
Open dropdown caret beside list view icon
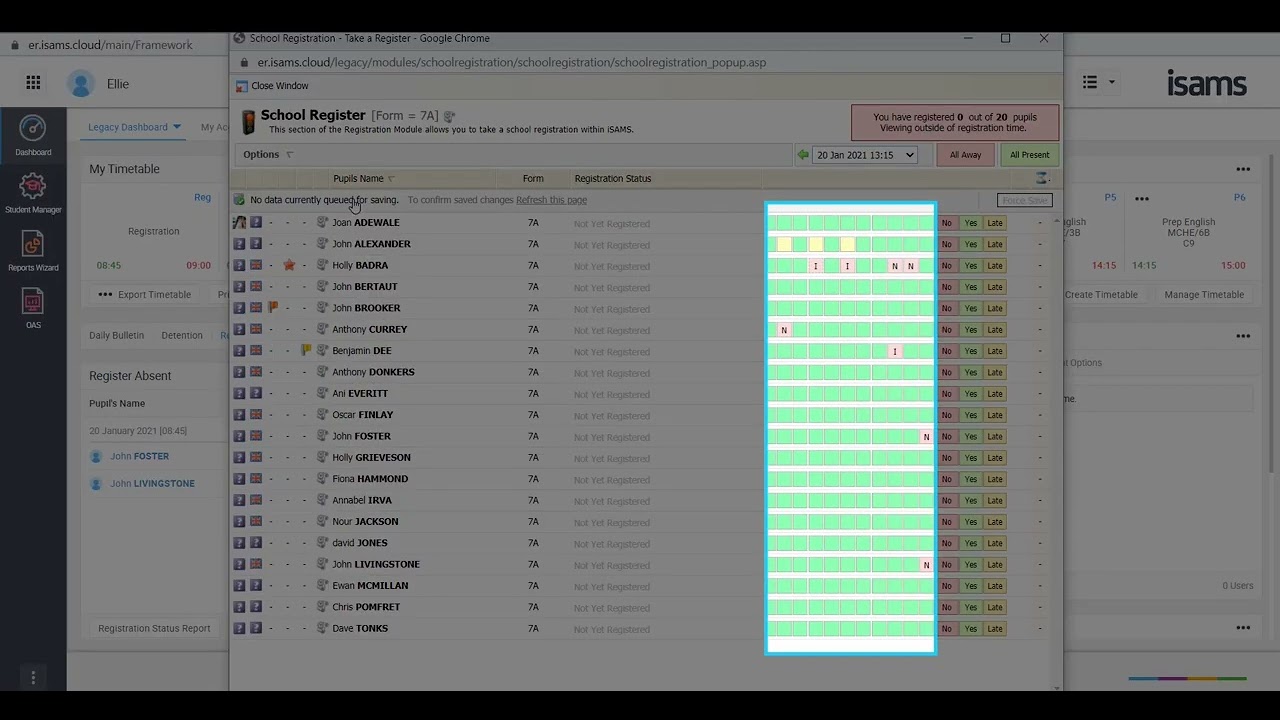tap(1111, 83)
